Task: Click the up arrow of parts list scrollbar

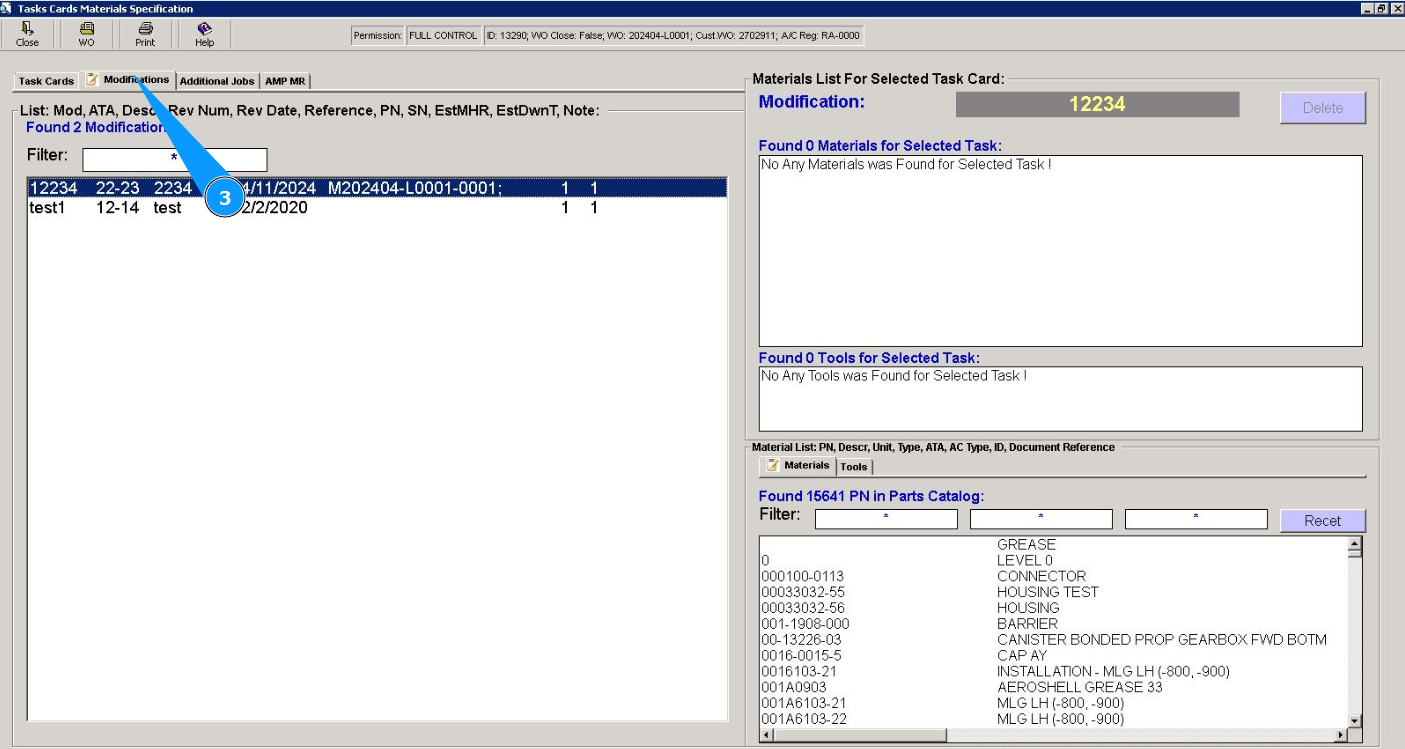Action: 1355,546
